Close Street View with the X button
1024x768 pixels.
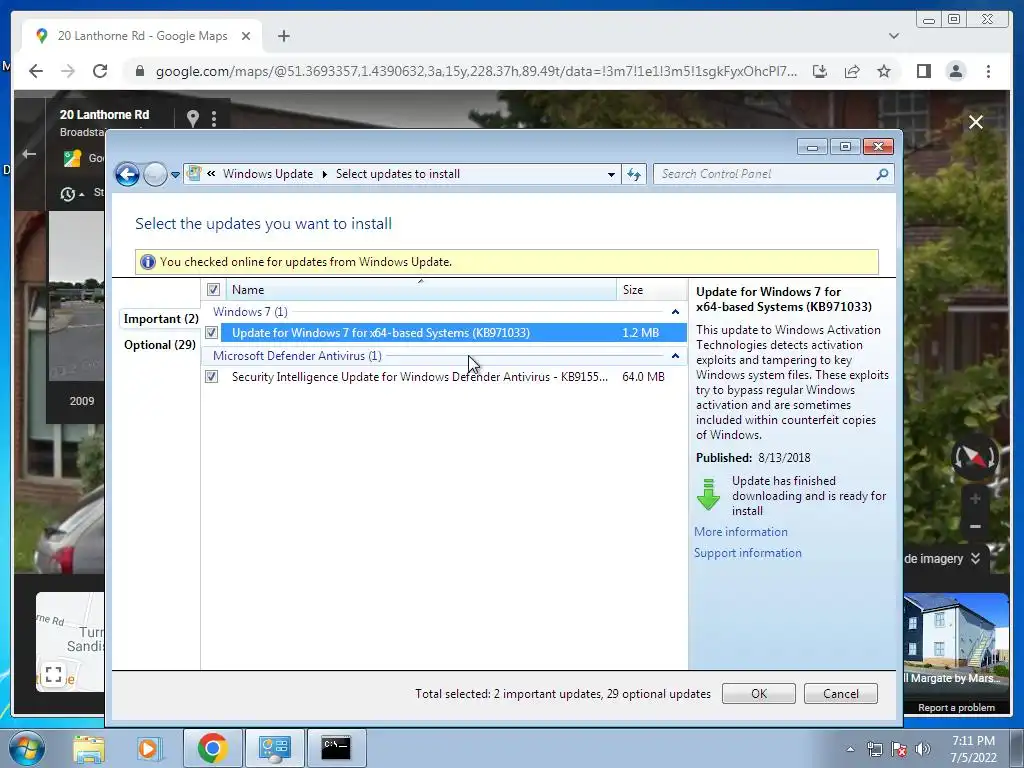[x=976, y=122]
